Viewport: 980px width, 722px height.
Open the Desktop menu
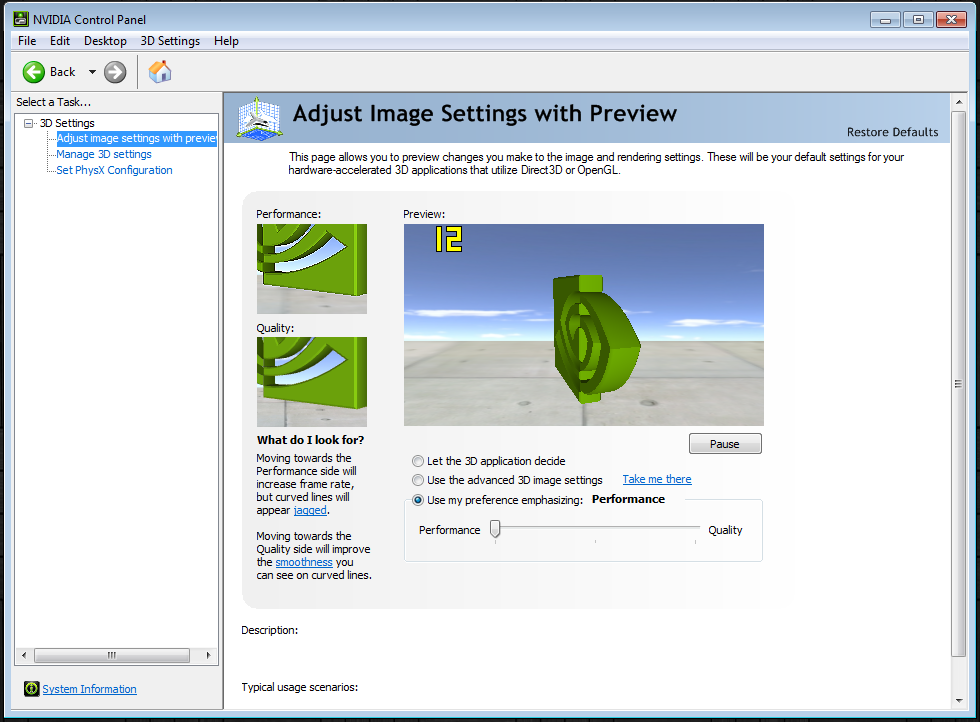click(x=105, y=41)
